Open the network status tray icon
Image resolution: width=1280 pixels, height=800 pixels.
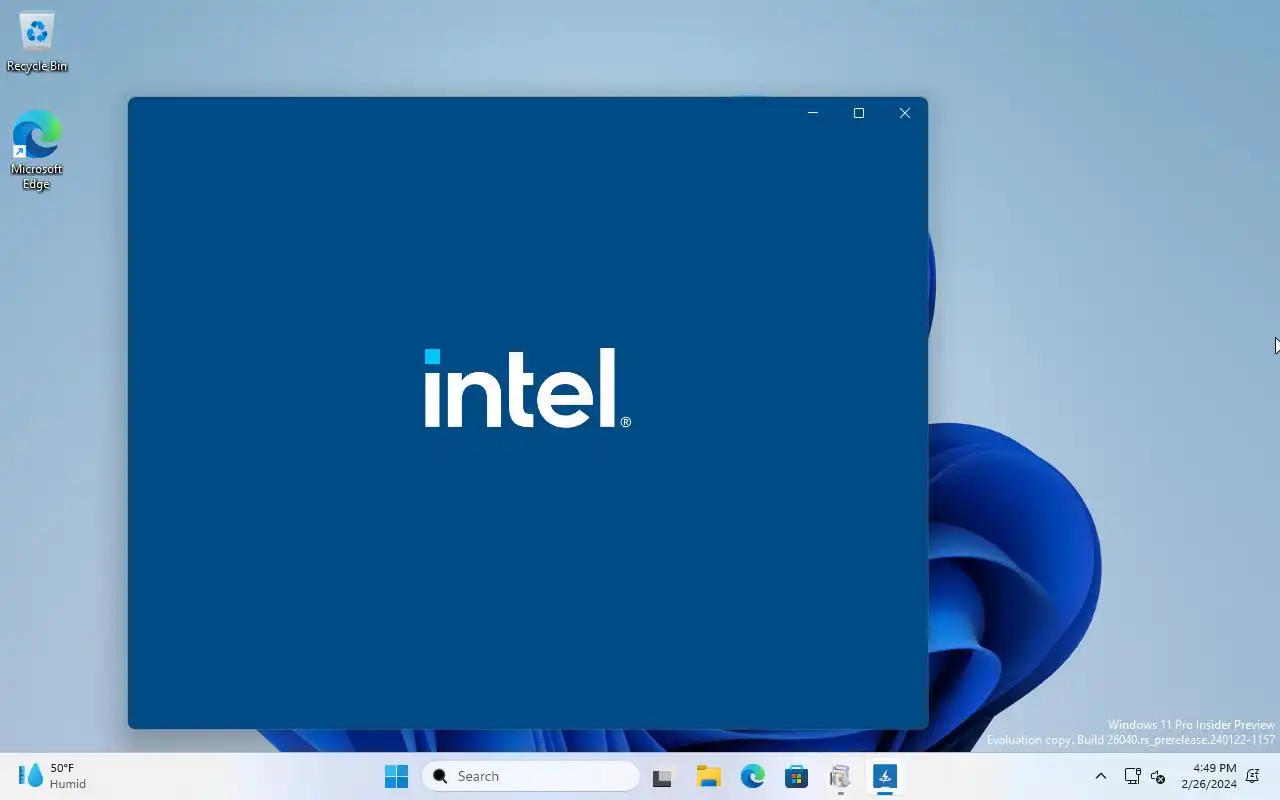pyautogui.click(x=1132, y=776)
